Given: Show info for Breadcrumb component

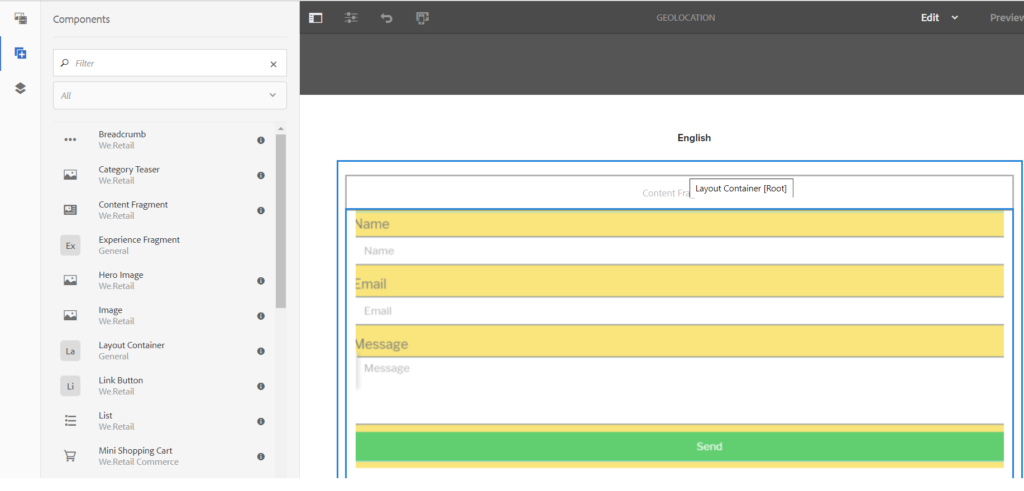Looking at the screenshot, I should click(261, 140).
